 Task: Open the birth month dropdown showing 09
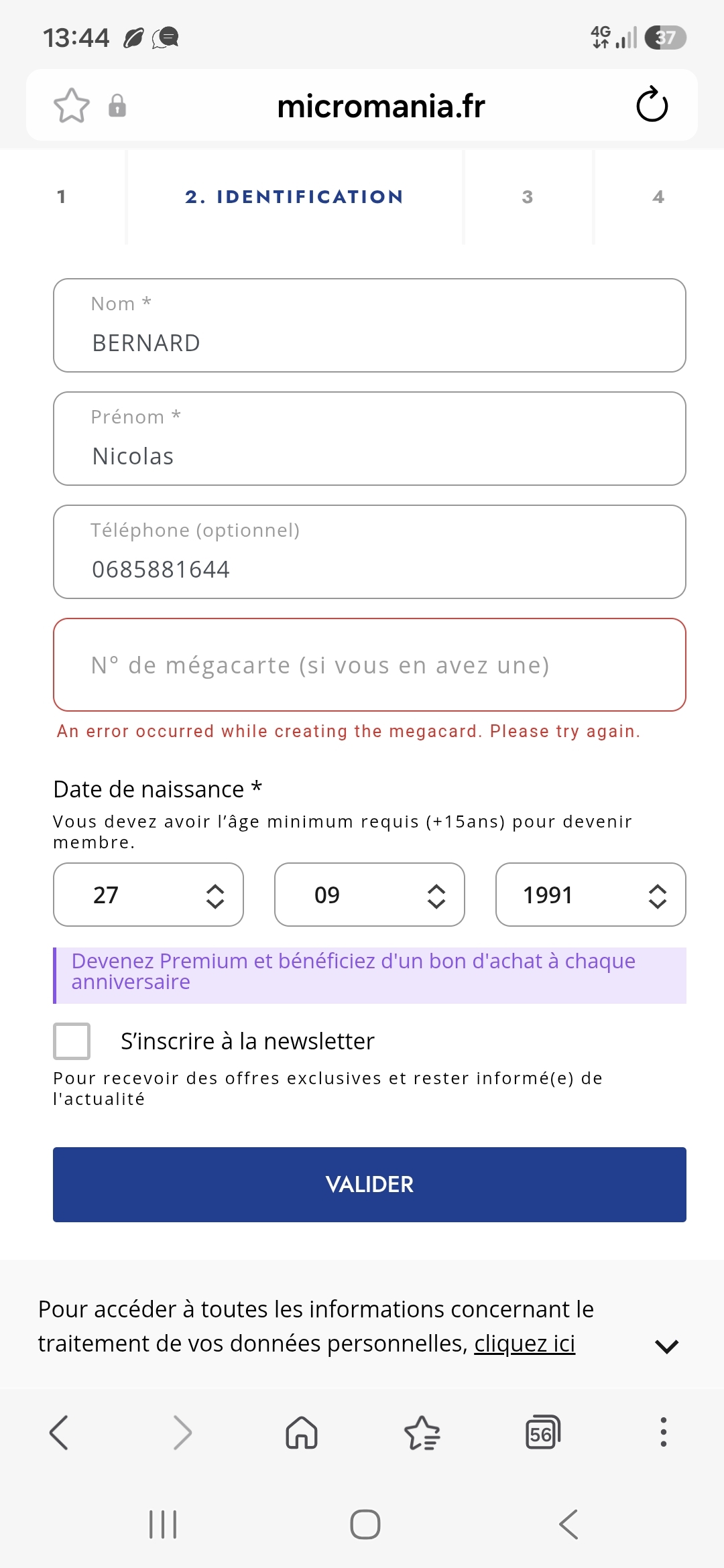coord(369,895)
